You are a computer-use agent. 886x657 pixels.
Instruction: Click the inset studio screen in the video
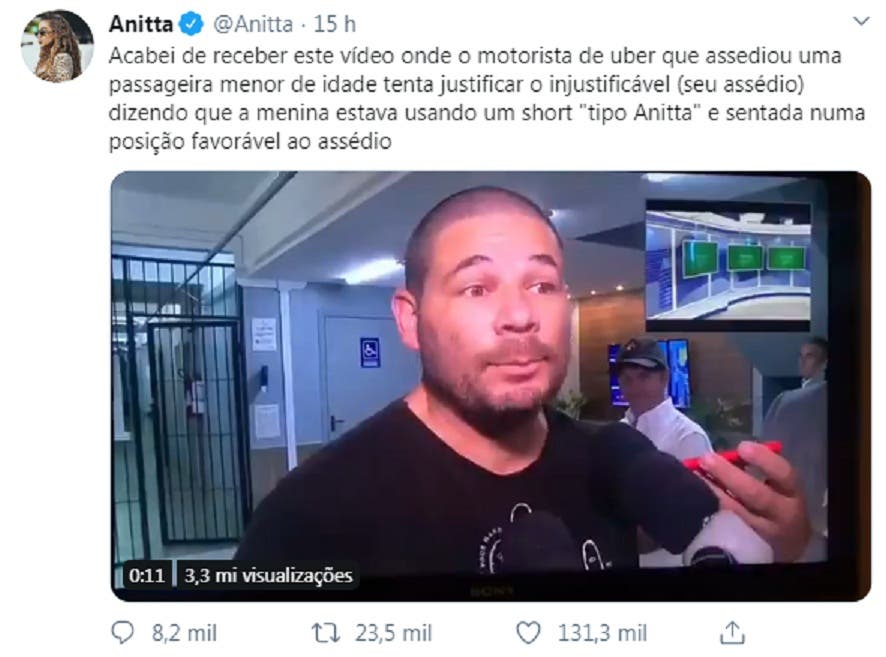(728, 265)
